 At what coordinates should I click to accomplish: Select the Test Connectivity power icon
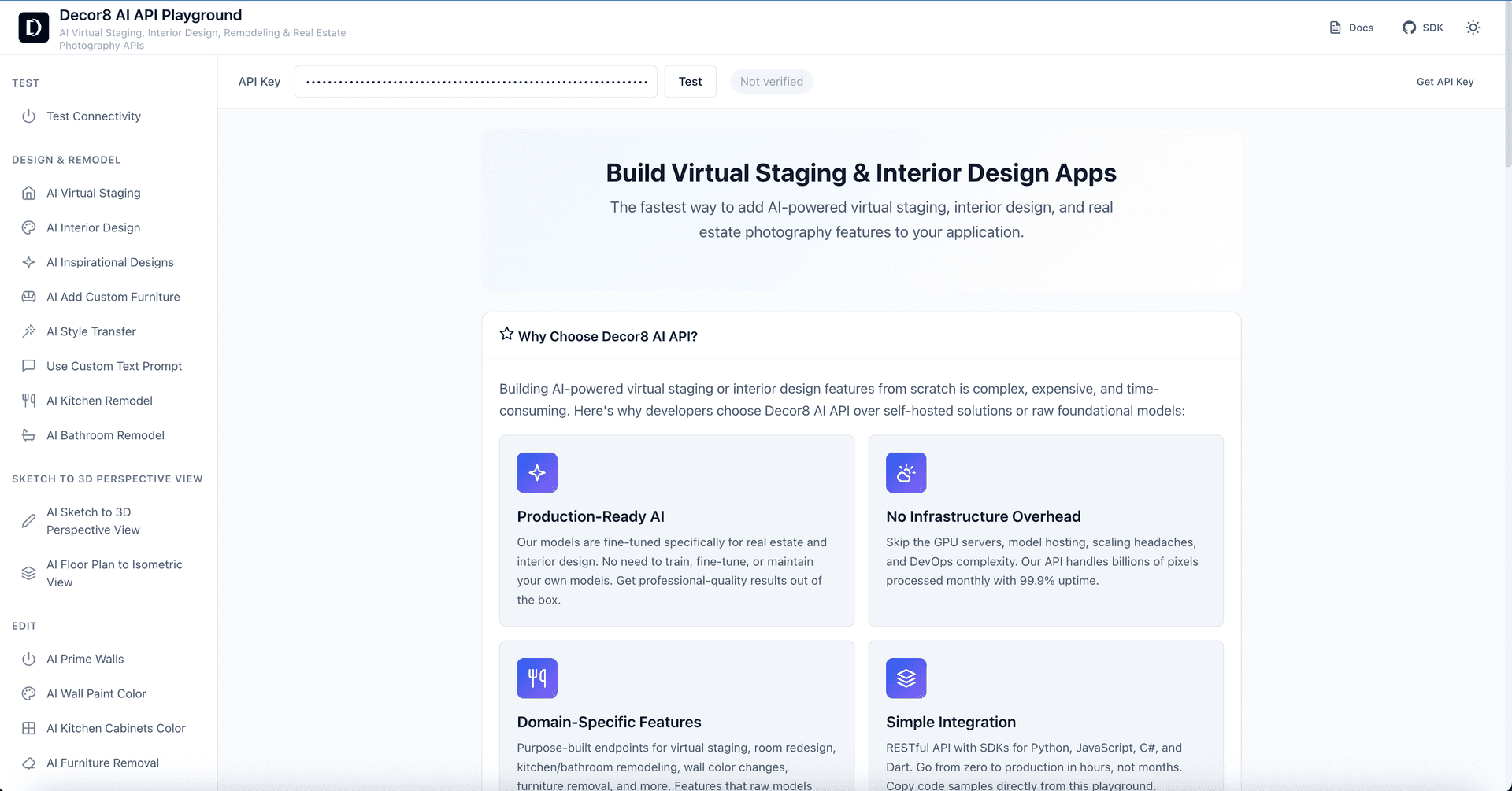pos(28,116)
